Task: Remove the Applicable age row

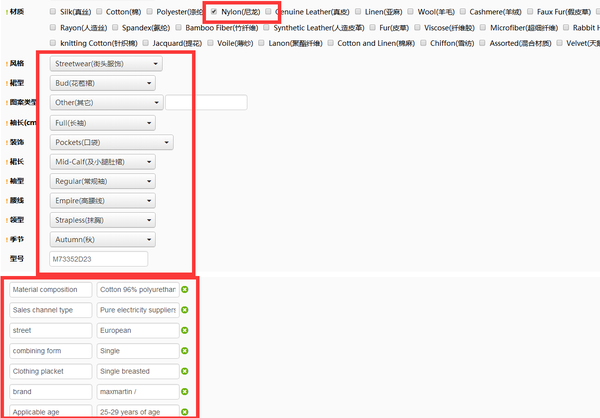Action: [185, 411]
